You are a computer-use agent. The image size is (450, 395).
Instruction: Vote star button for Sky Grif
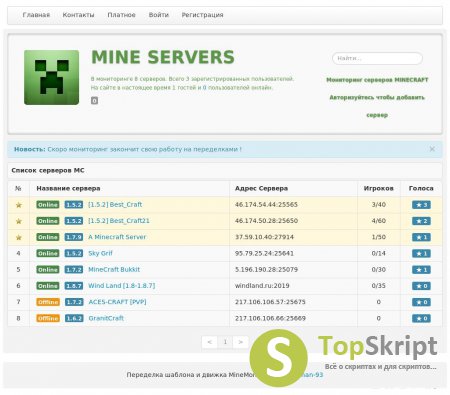tap(421, 254)
